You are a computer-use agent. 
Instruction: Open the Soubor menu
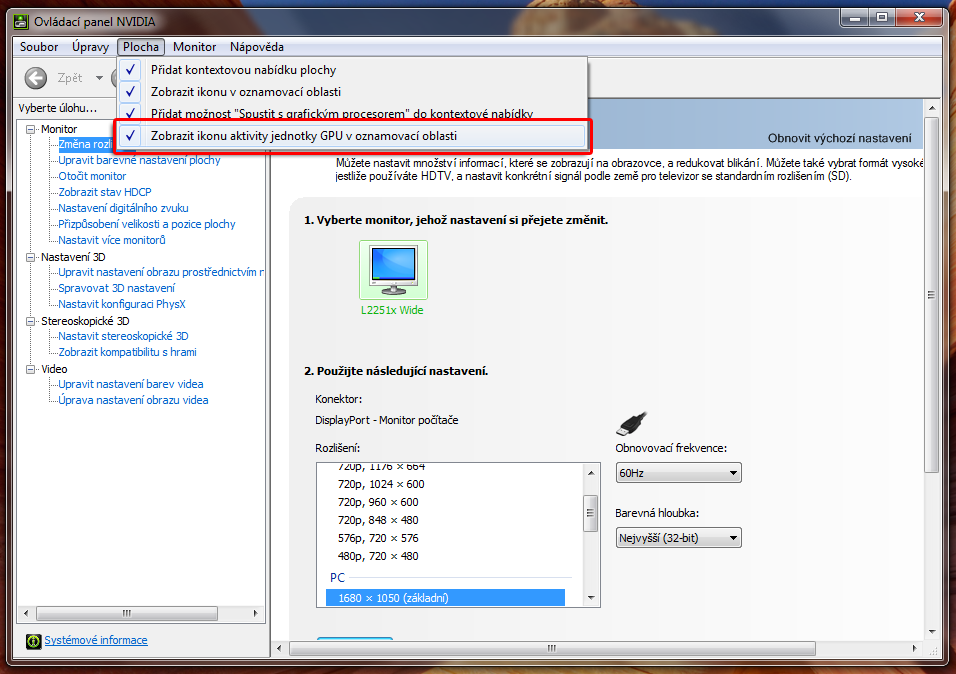point(39,47)
